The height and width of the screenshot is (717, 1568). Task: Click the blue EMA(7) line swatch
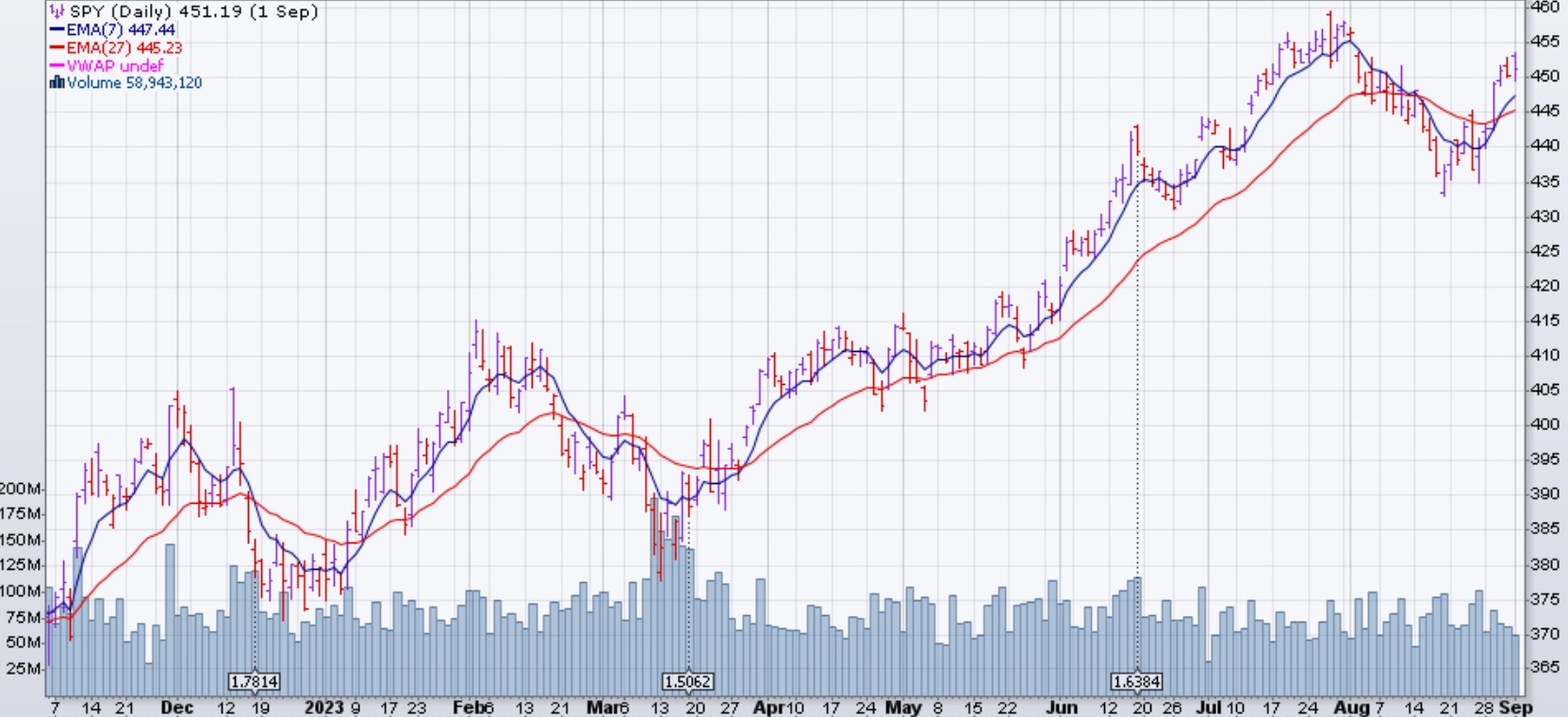pos(57,30)
